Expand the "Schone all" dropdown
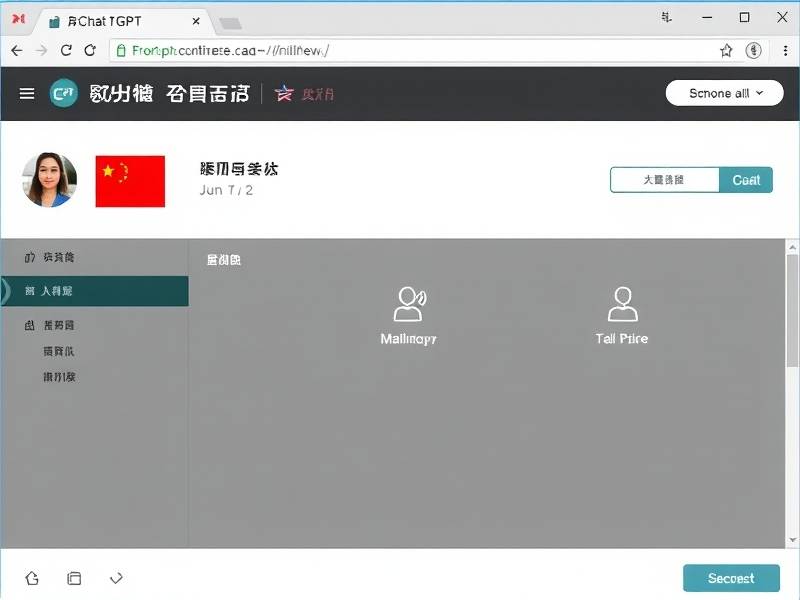 (x=725, y=93)
